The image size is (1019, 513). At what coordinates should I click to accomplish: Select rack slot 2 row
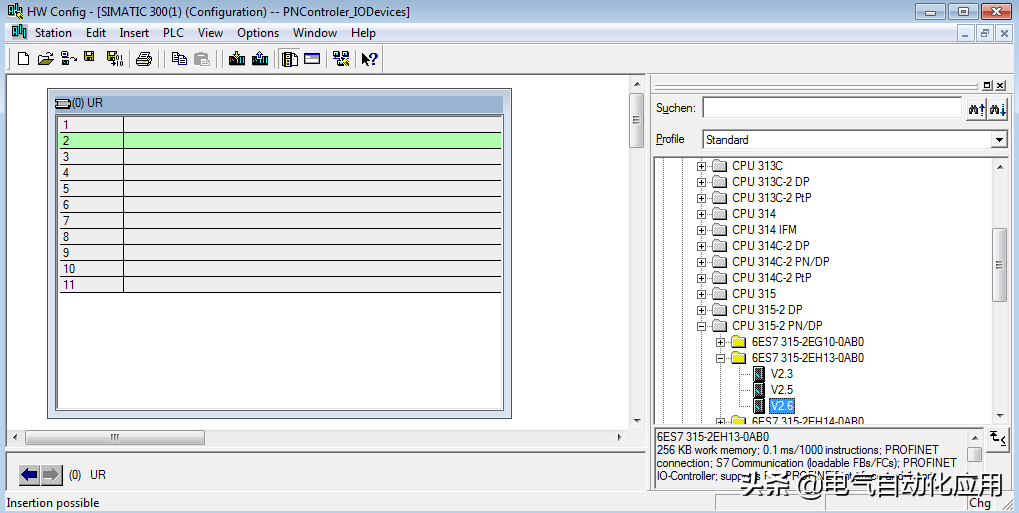click(x=281, y=140)
